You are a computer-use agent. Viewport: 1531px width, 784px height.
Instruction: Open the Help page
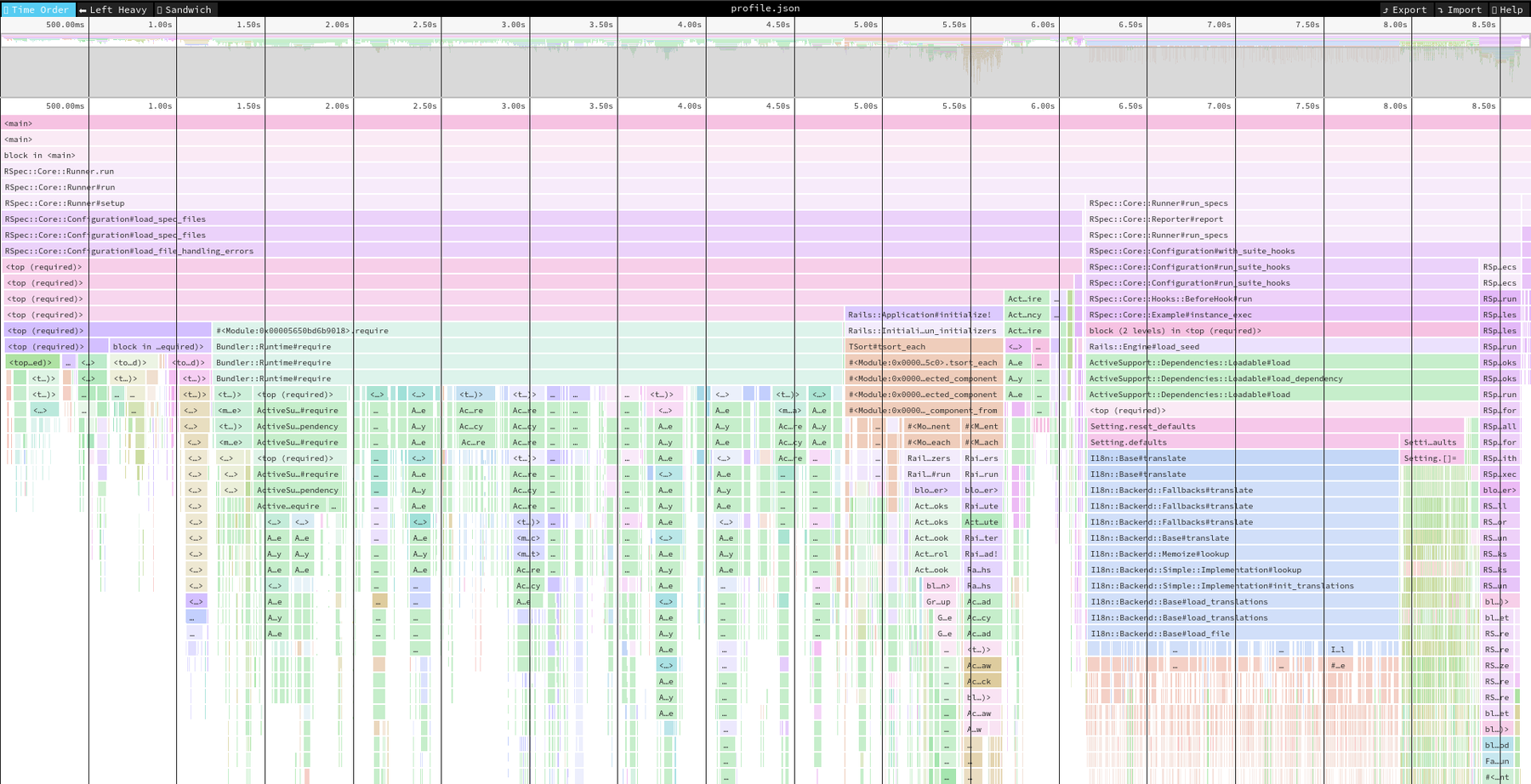click(1508, 9)
